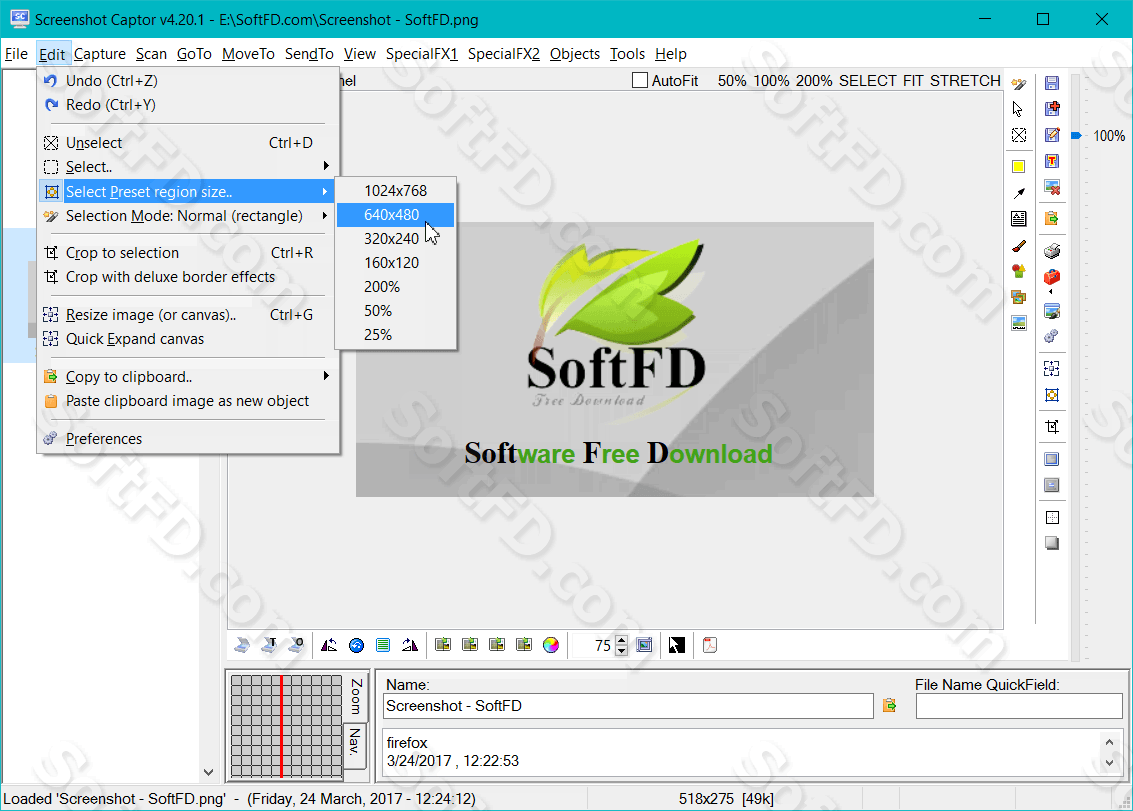Set zoom to 50% button

(x=732, y=81)
